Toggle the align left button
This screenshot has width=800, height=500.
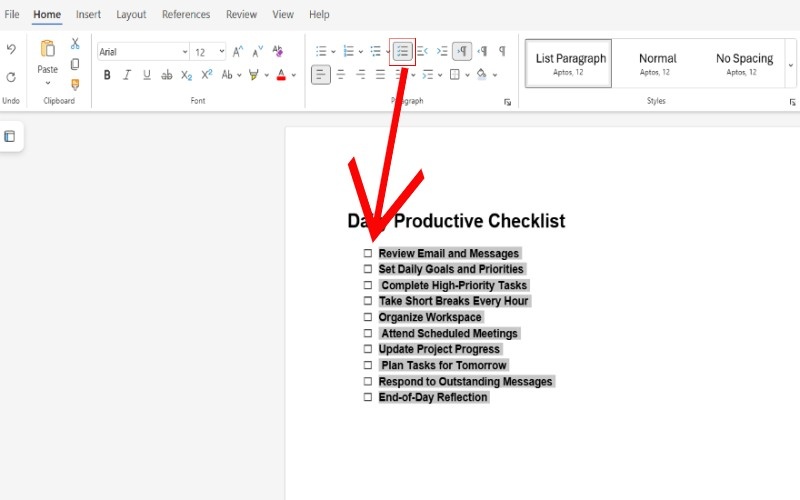coord(321,75)
